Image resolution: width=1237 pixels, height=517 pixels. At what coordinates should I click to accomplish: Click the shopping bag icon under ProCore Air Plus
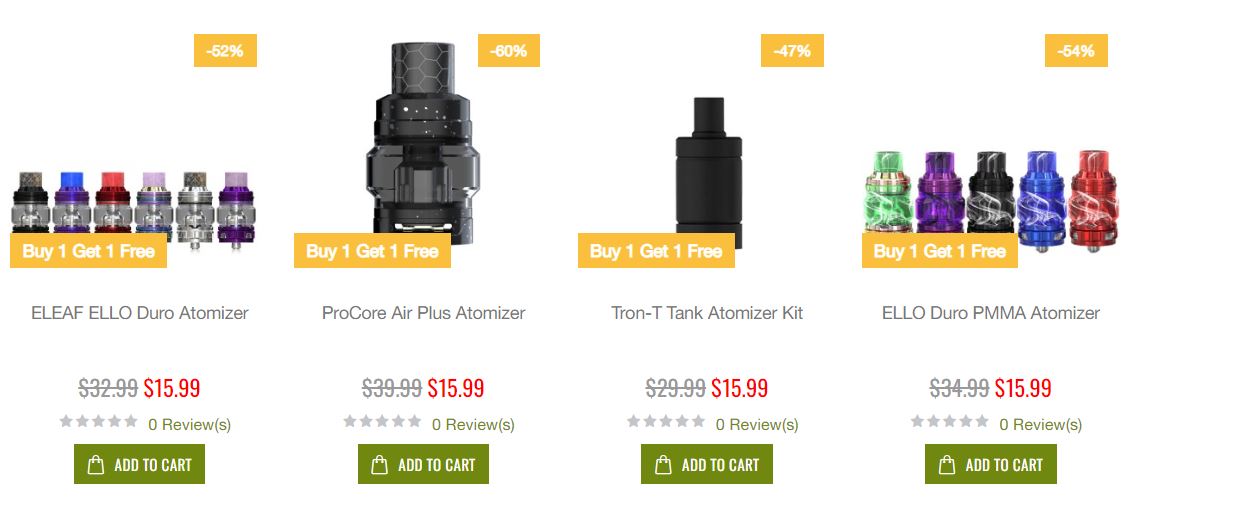[x=380, y=465]
